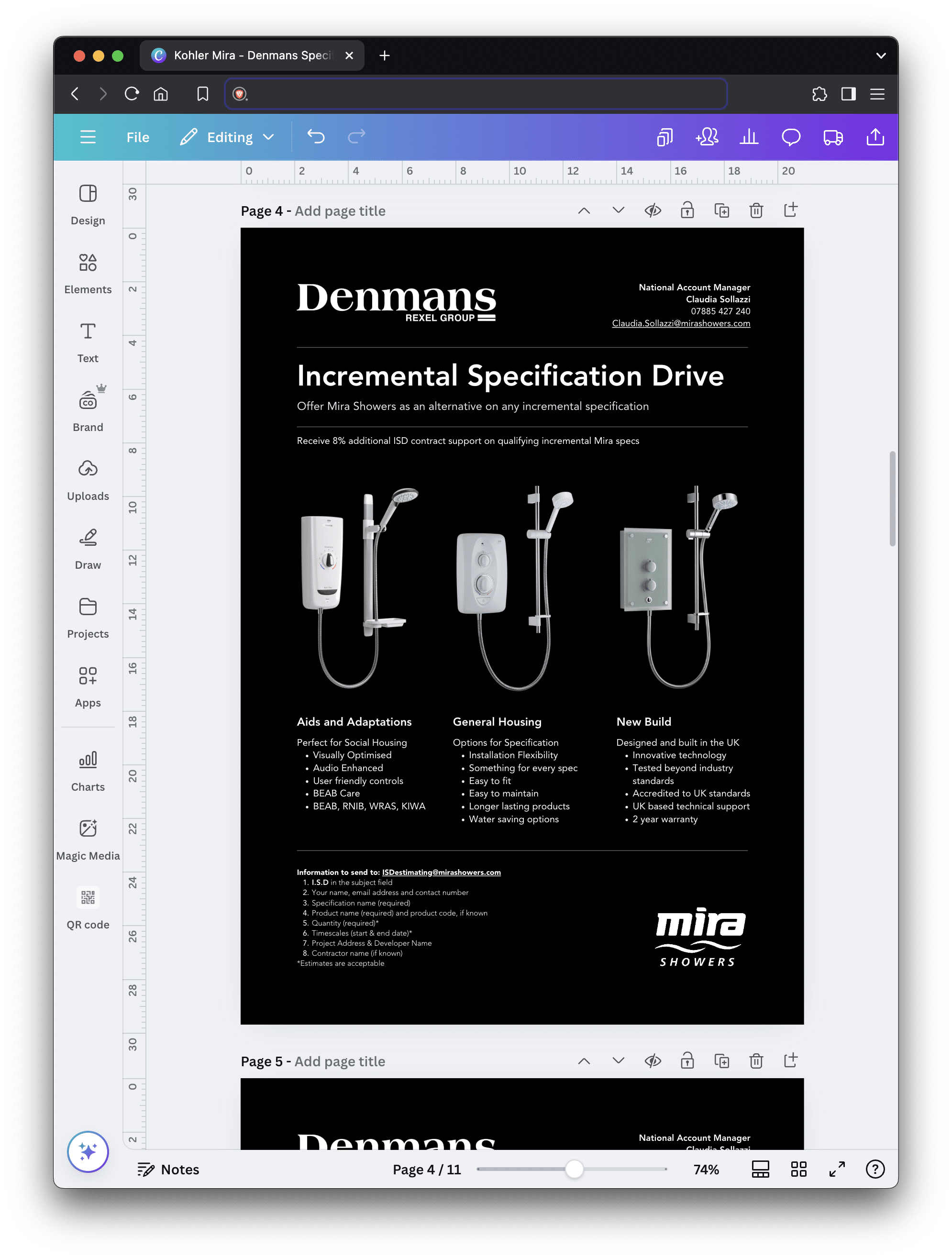The width and height of the screenshot is (952, 1259).
Task: Enter fullscreen present mode
Action: pyautogui.click(x=837, y=1169)
